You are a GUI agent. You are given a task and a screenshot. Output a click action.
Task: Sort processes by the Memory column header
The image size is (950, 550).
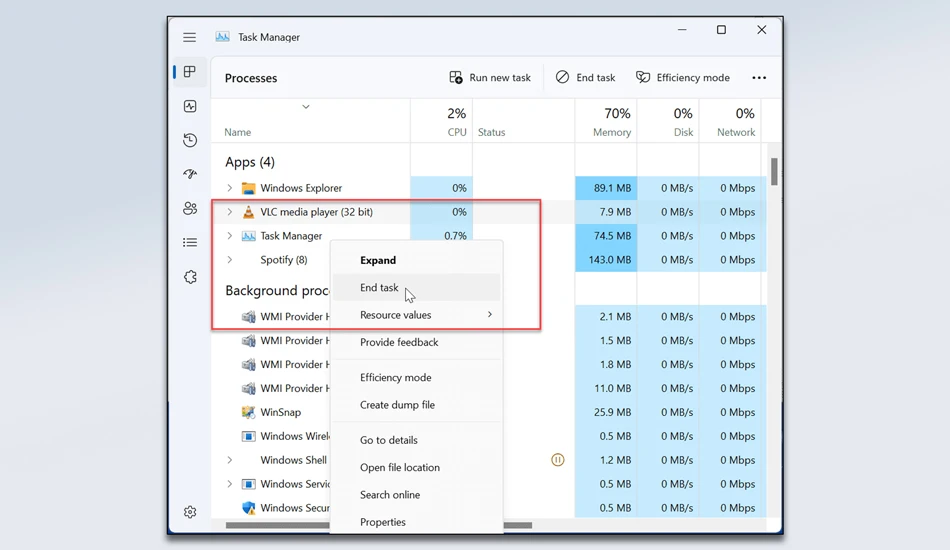pos(606,121)
